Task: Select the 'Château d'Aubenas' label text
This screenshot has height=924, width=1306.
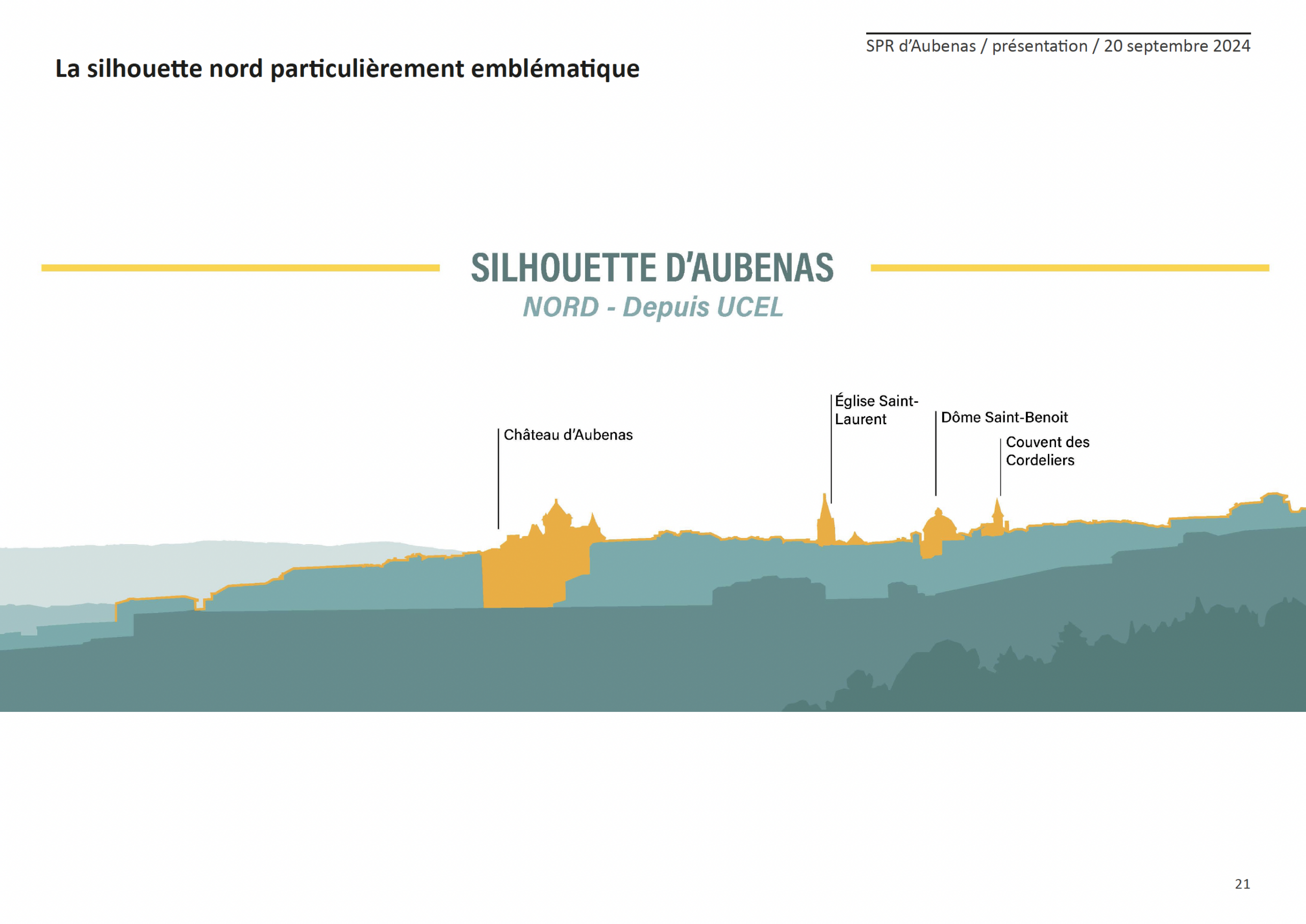Action: (568, 435)
